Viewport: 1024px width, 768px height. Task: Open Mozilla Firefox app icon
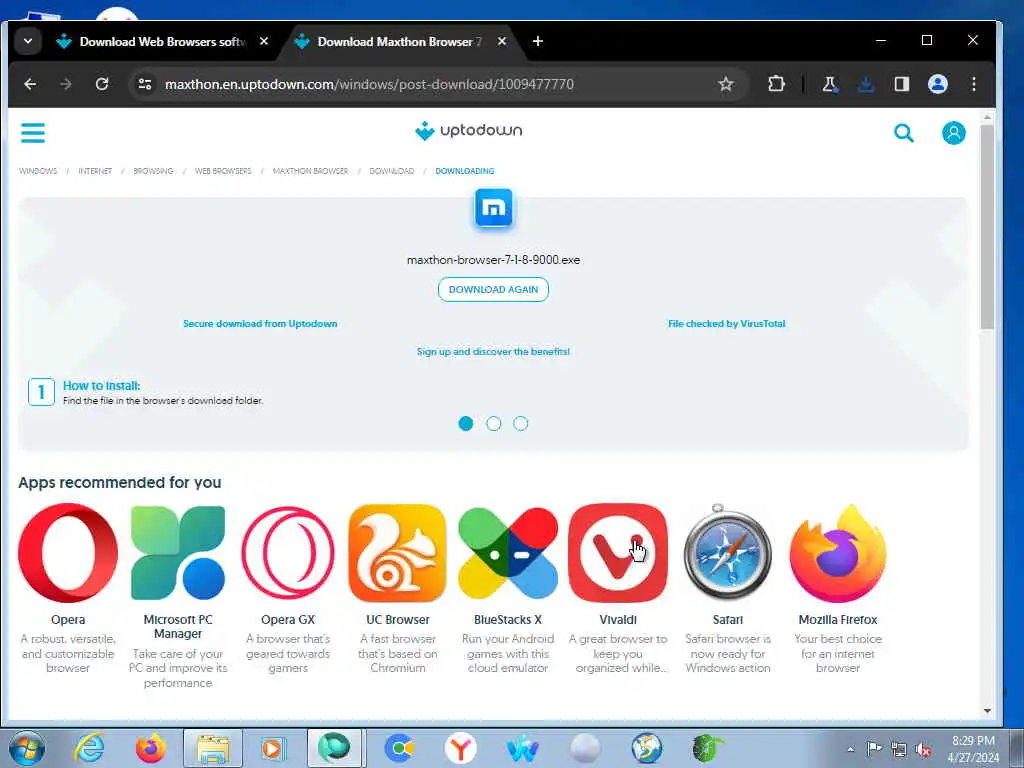[x=838, y=552]
